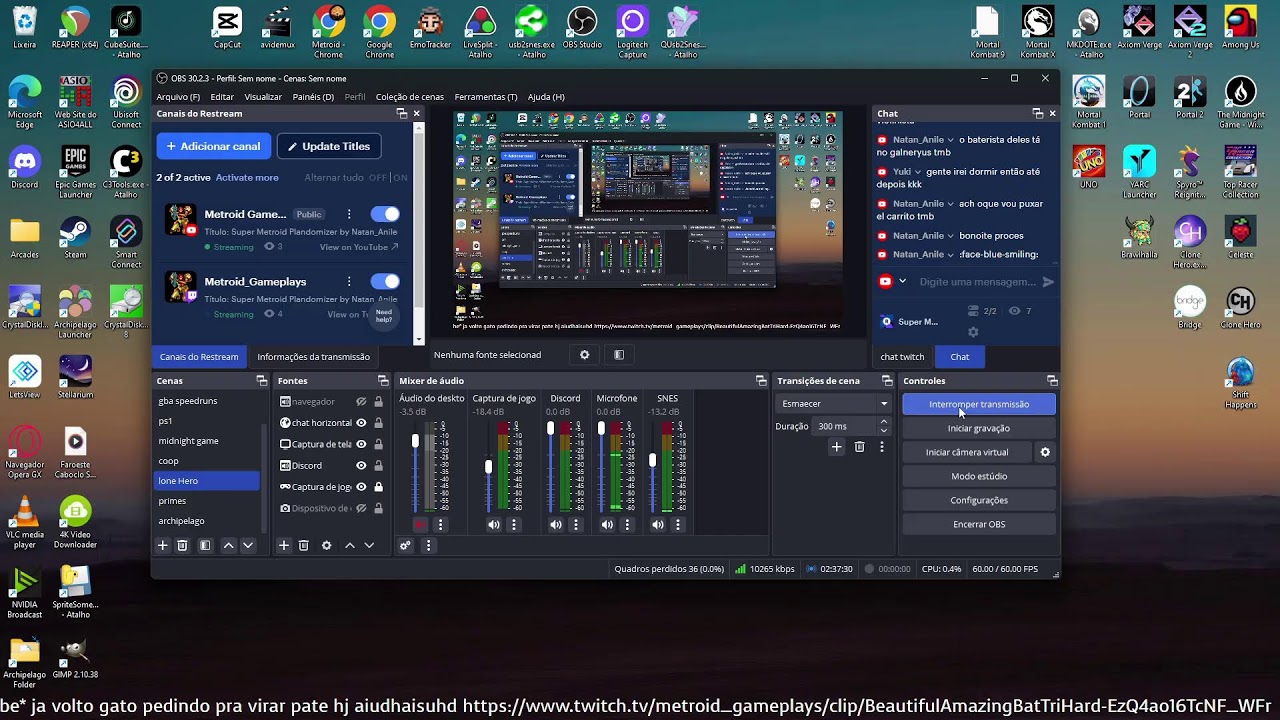Follow the Activate more link

click(247, 178)
